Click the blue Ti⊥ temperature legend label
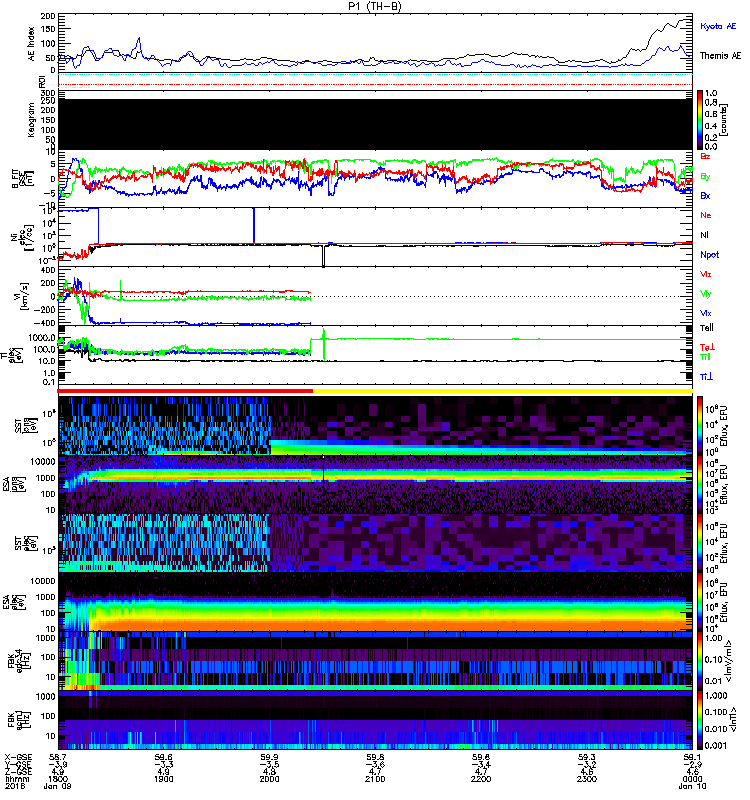This screenshot has width=750, height=800. tap(706, 377)
